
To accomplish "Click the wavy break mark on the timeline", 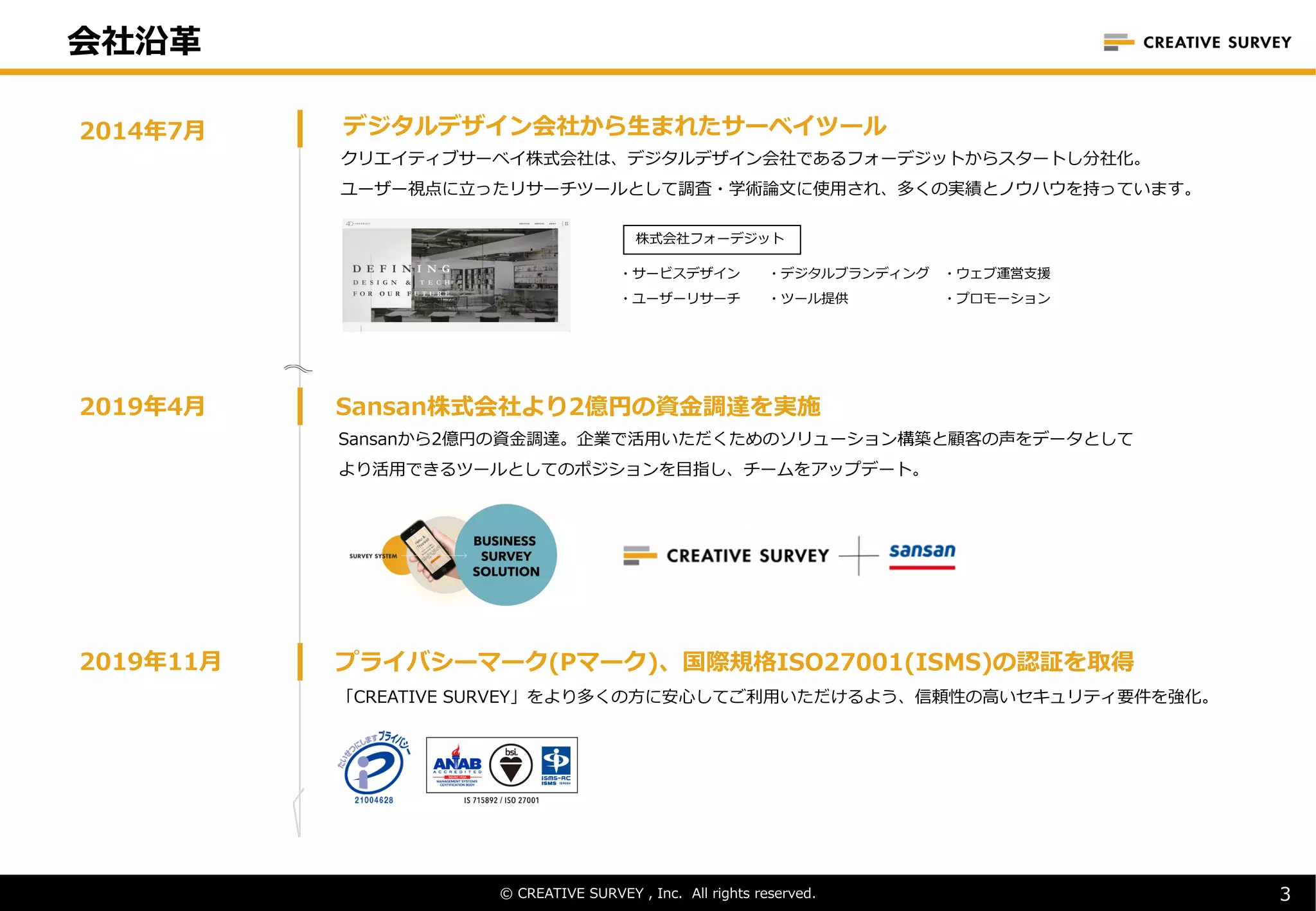I will 298,369.
